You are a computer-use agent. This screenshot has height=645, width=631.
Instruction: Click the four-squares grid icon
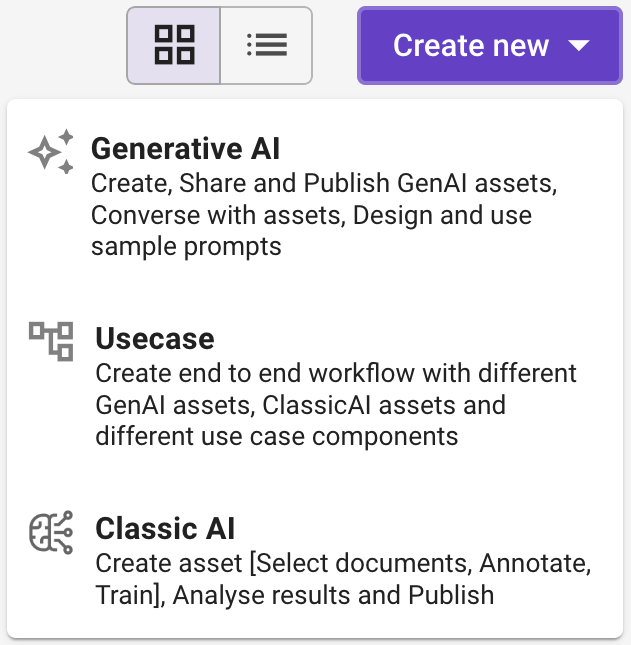click(174, 45)
